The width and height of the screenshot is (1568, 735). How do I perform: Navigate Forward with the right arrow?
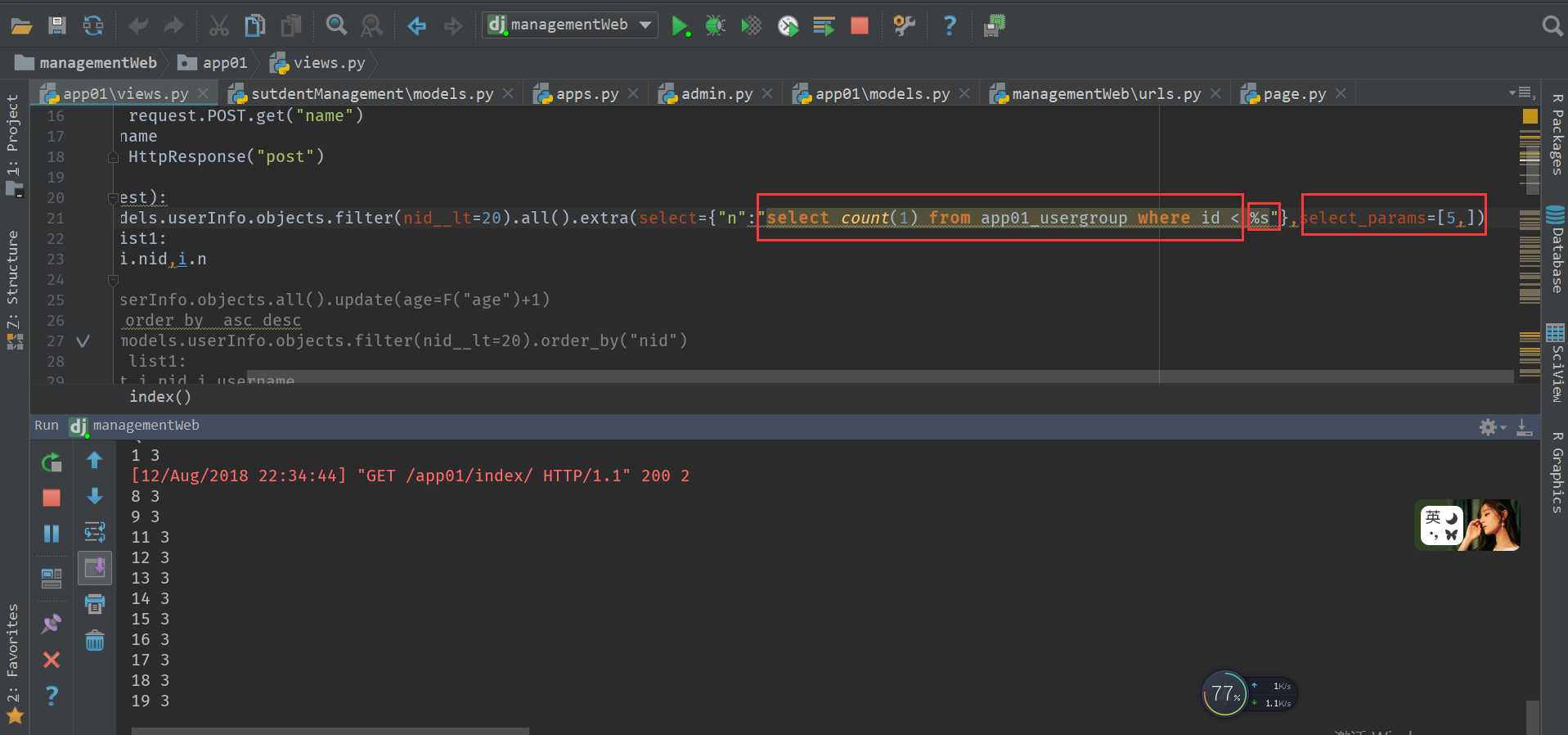tap(453, 26)
